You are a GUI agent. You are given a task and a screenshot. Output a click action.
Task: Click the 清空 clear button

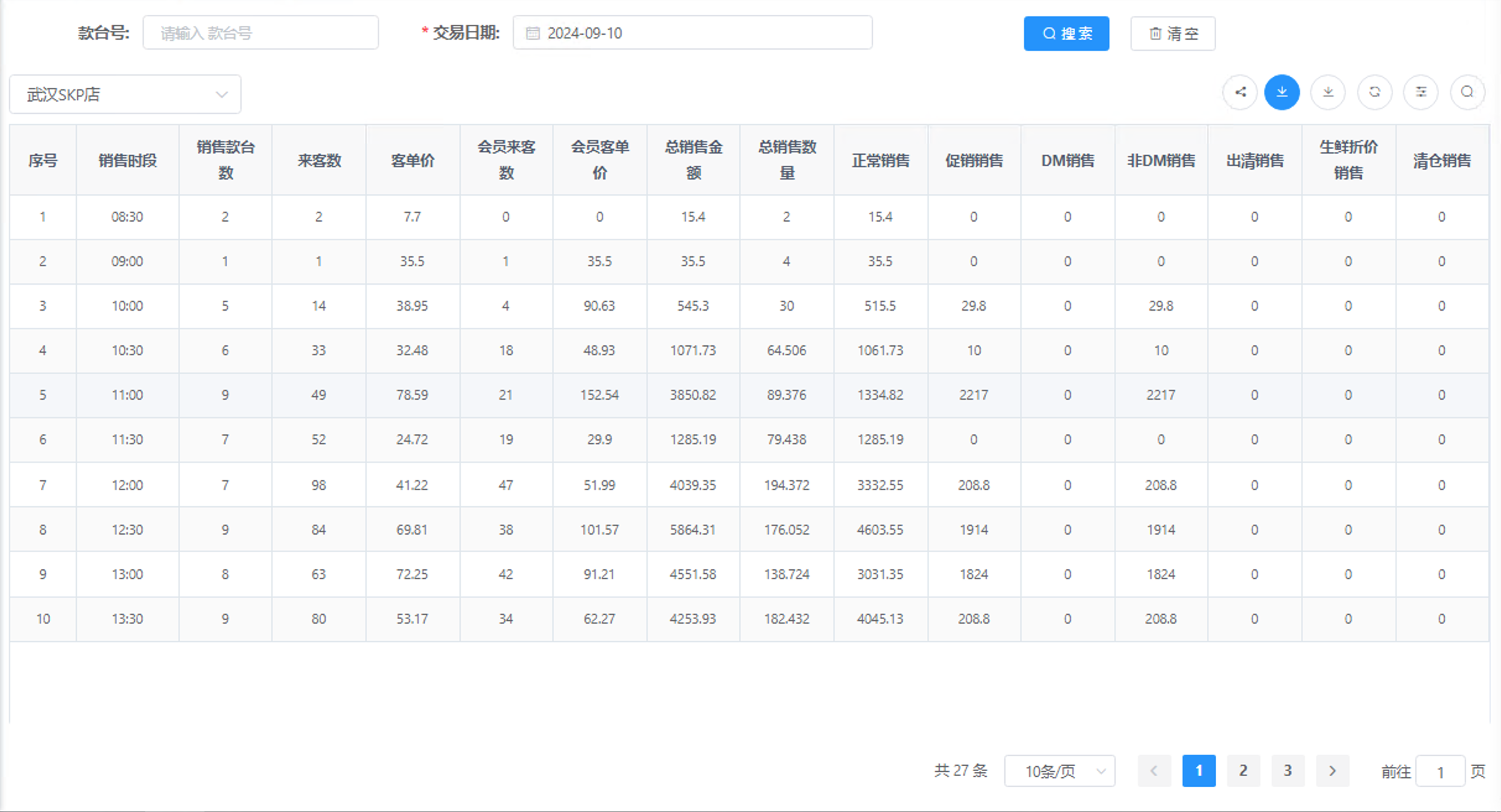1172,33
